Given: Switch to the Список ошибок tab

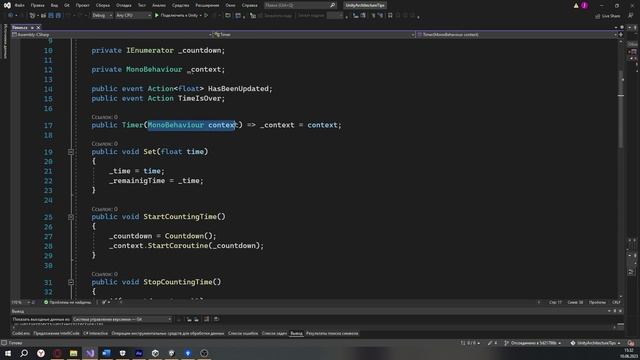Looking at the screenshot, I should (x=243, y=333).
